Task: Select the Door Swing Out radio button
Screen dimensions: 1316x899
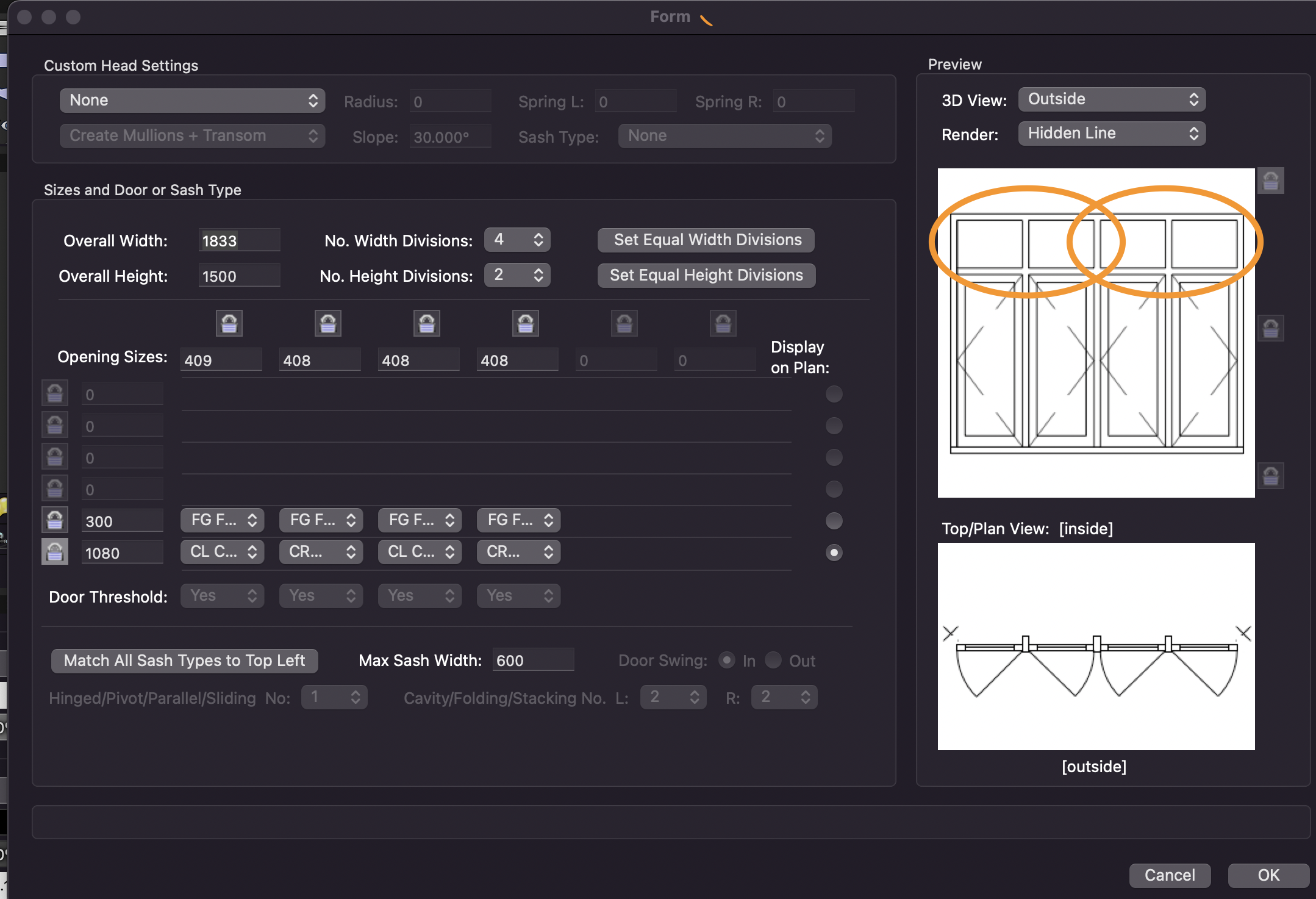Action: 773,661
